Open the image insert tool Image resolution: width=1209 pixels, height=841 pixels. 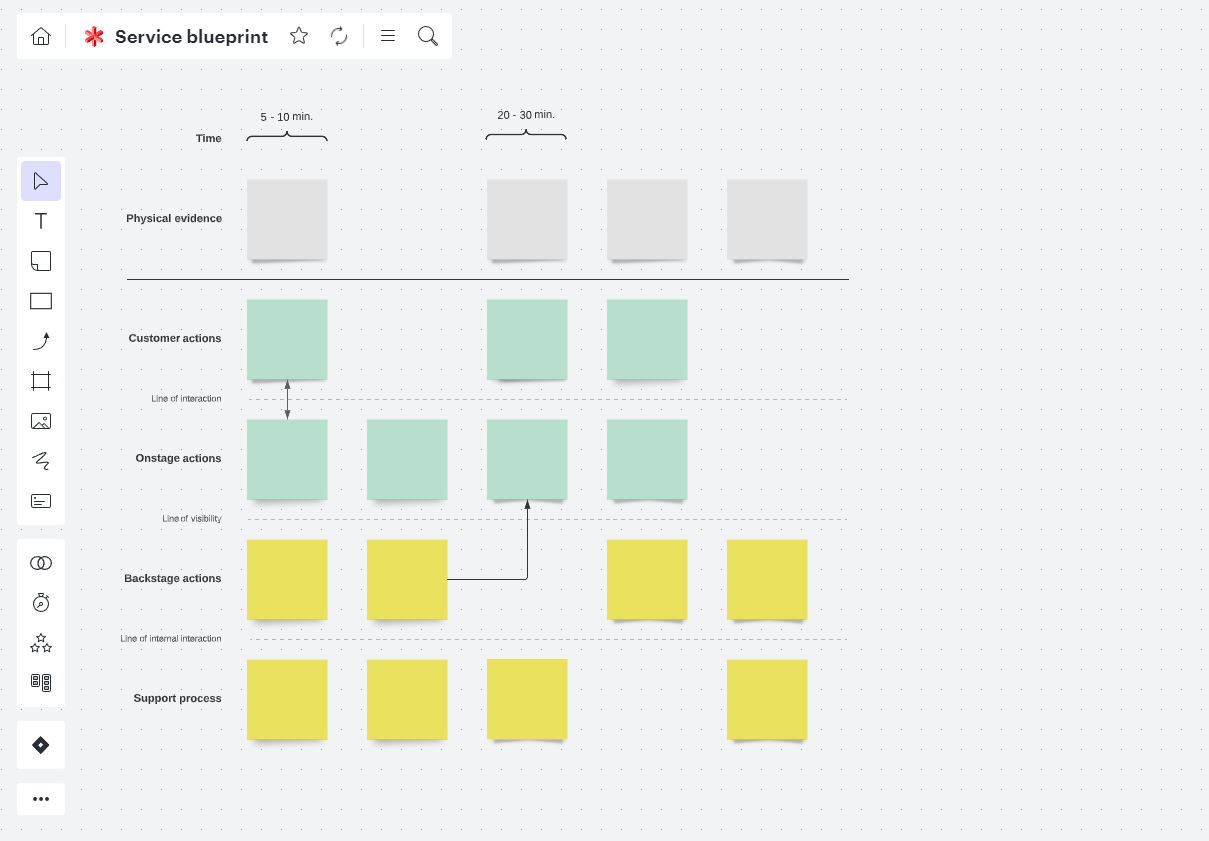(x=40, y=420)
